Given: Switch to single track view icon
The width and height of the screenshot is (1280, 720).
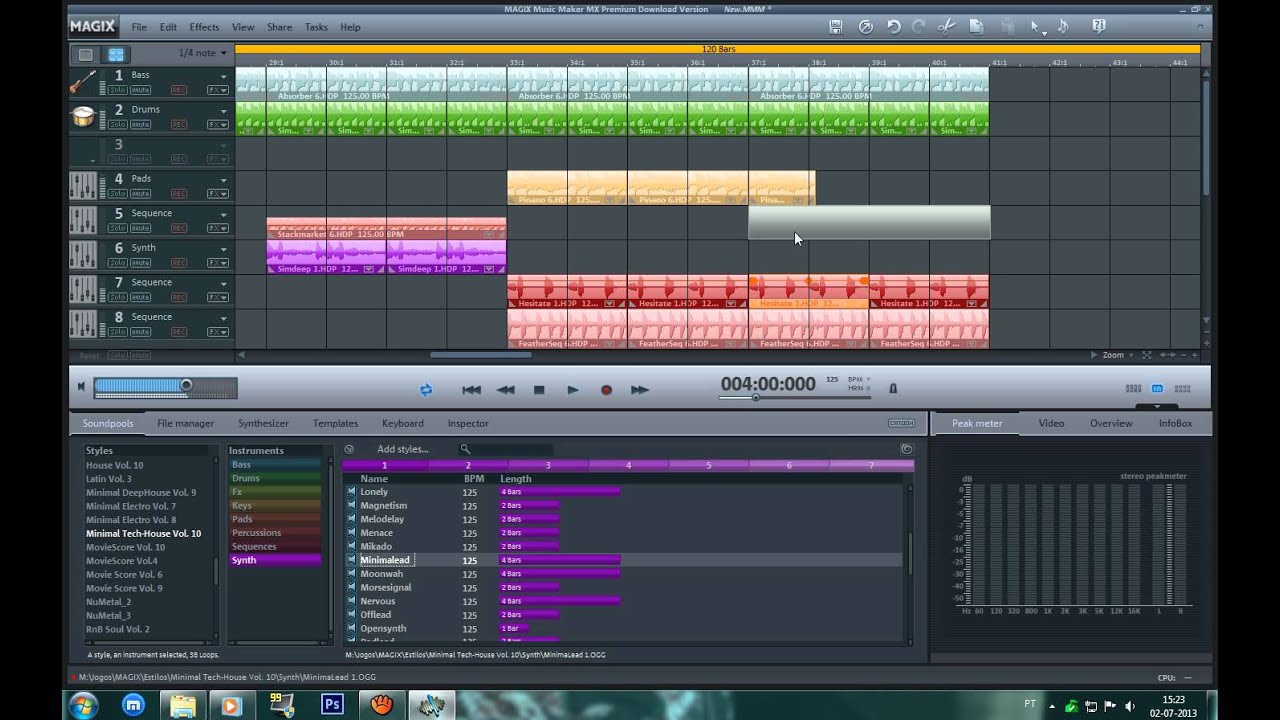Looking at the screenshot, I should (x=85, y=54).
